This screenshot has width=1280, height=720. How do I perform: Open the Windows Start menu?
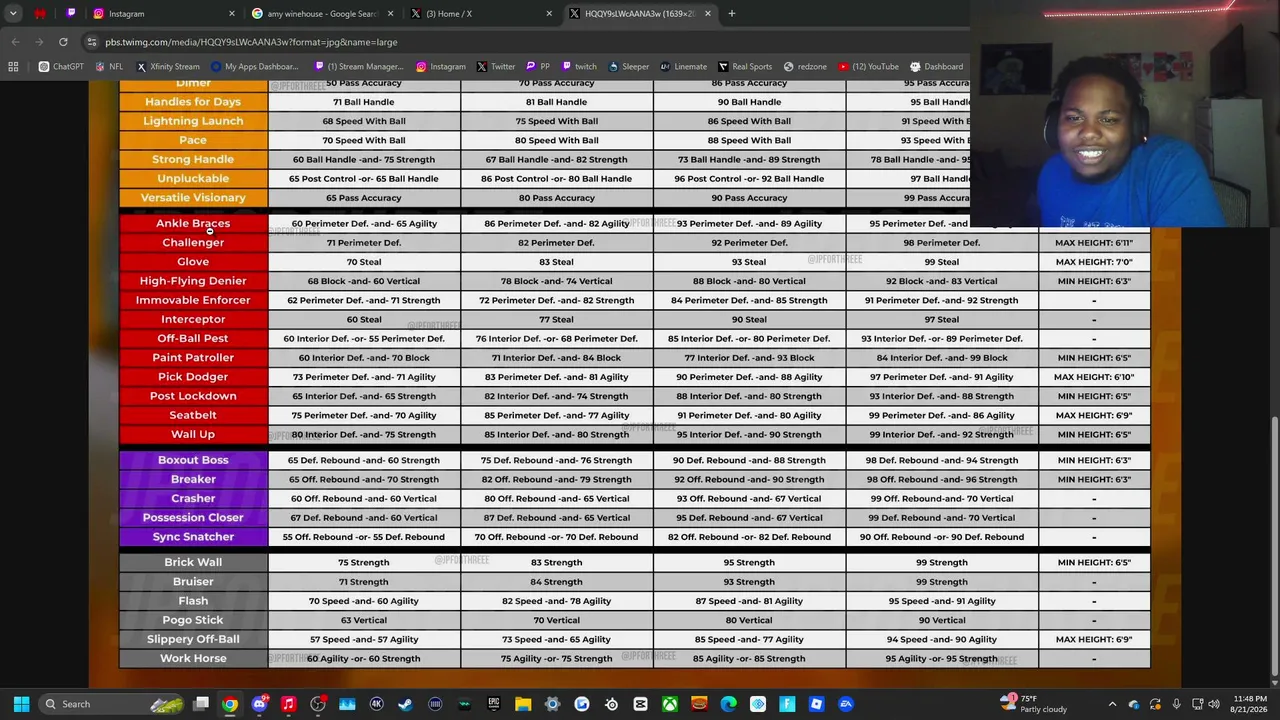tap(21, 704)
